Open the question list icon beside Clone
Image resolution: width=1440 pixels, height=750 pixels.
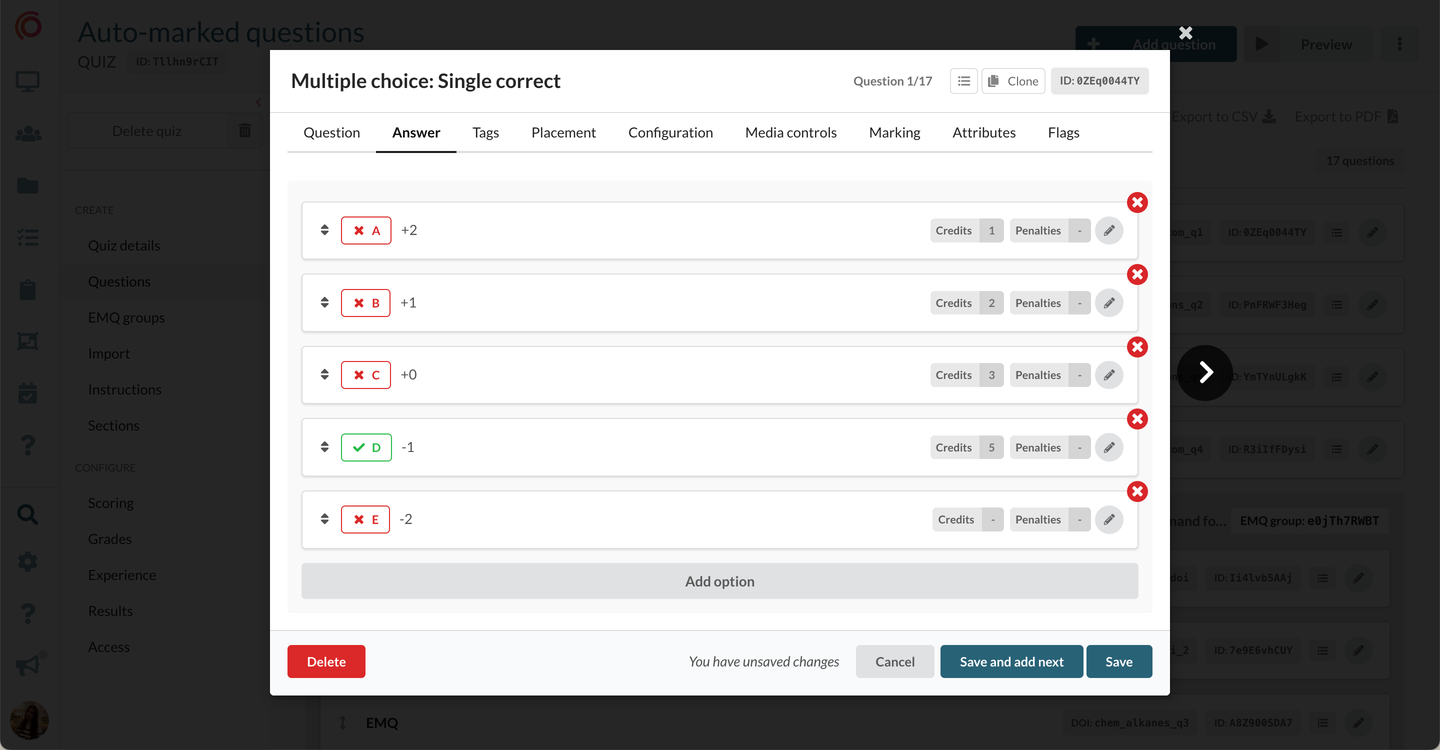963,81
